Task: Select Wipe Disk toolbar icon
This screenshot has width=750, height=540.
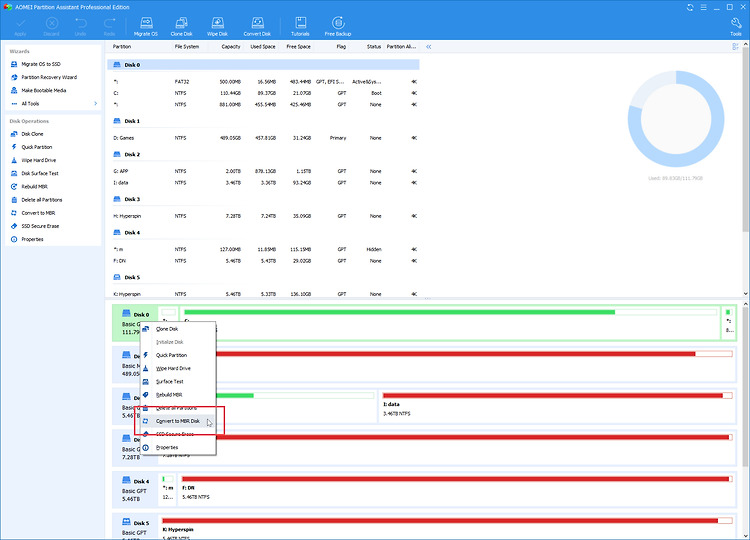Action: point(217,27)
